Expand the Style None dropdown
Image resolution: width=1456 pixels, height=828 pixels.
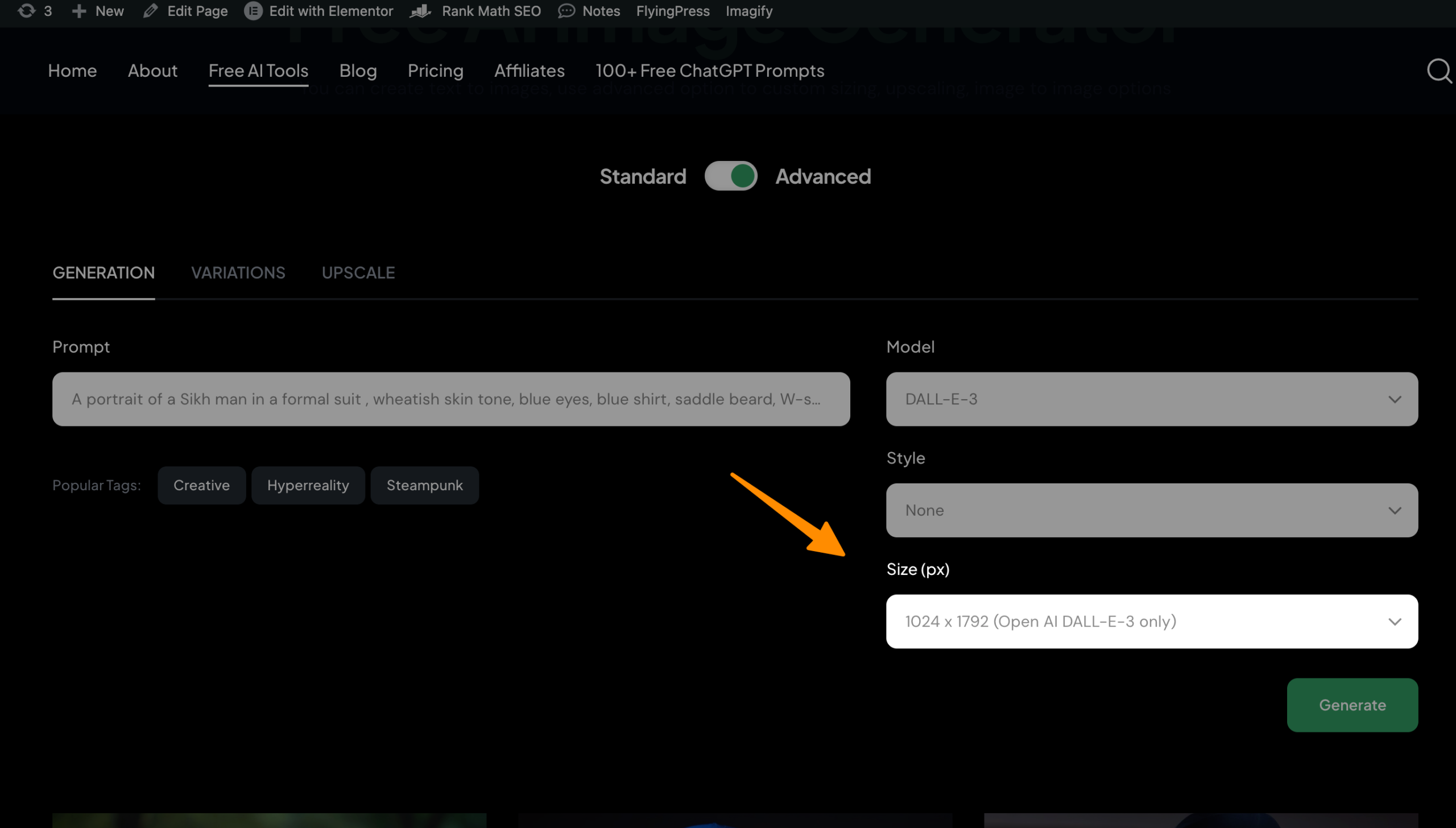coord(1151,510)
